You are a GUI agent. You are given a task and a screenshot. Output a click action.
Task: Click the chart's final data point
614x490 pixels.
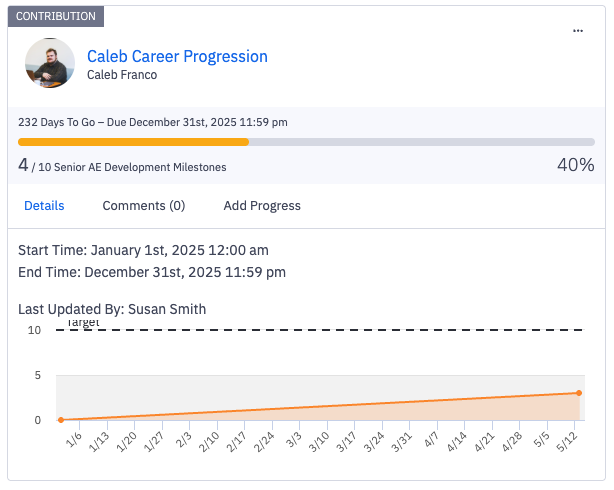(579, 393)
